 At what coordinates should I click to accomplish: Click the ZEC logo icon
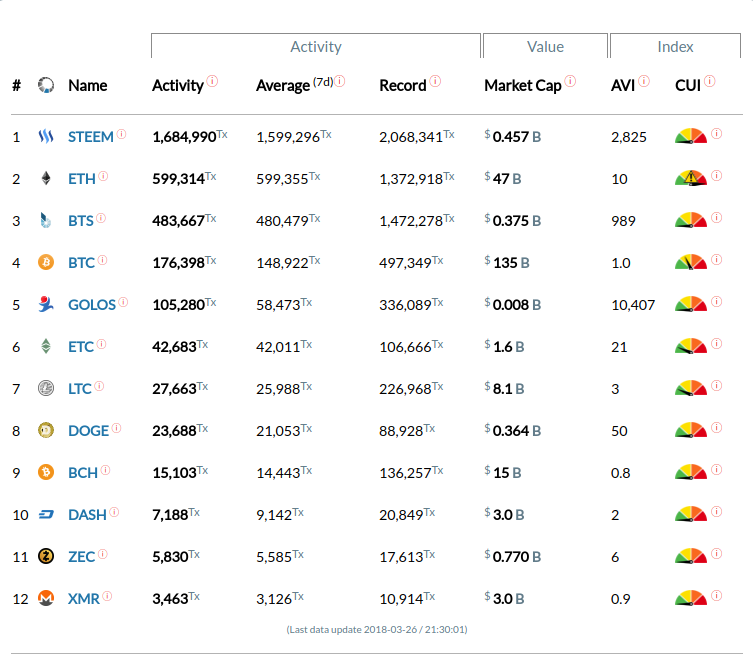[46, 556]
